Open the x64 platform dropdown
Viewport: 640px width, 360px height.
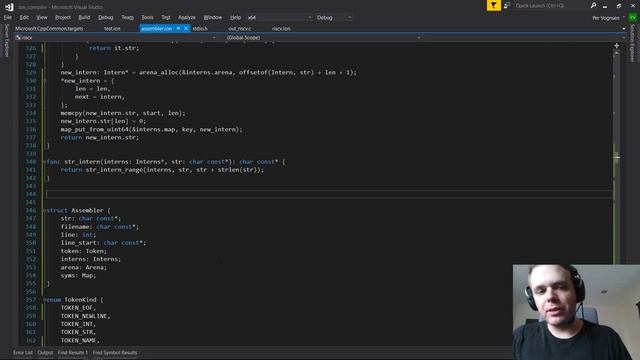click(x=279, y=18)
